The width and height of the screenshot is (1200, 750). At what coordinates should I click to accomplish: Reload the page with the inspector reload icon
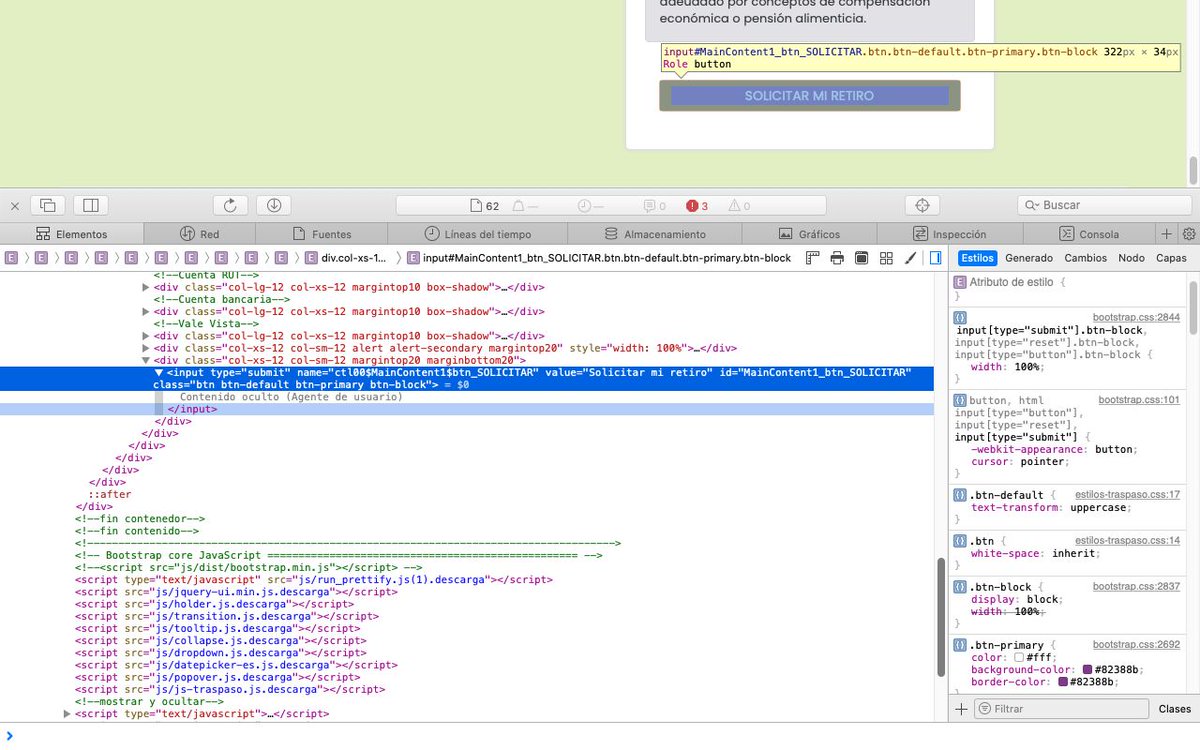point(230,205)
